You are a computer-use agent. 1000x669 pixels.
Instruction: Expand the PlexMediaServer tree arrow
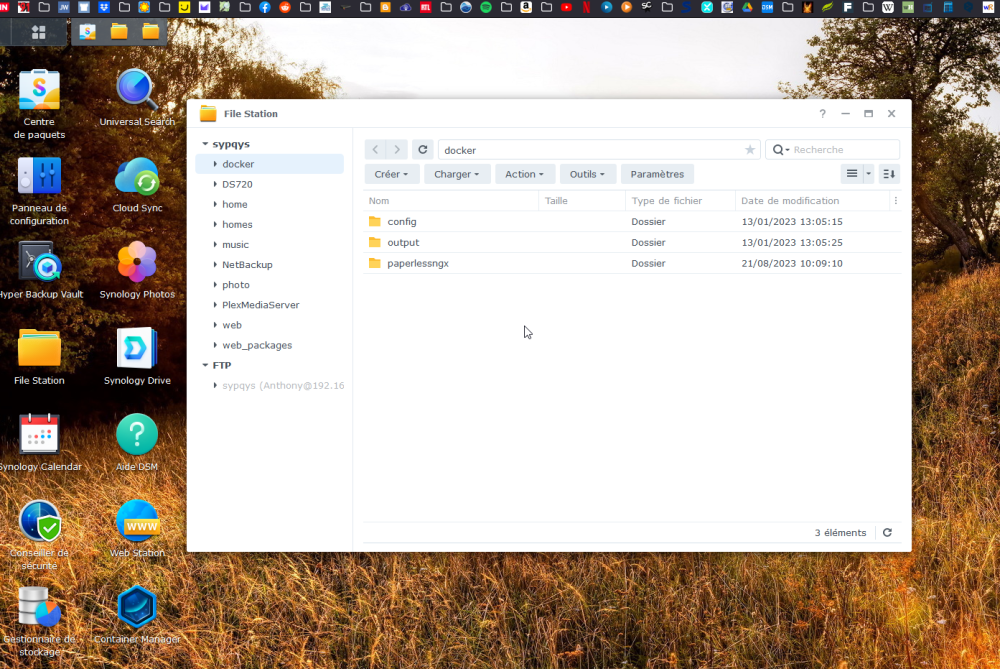215,305
